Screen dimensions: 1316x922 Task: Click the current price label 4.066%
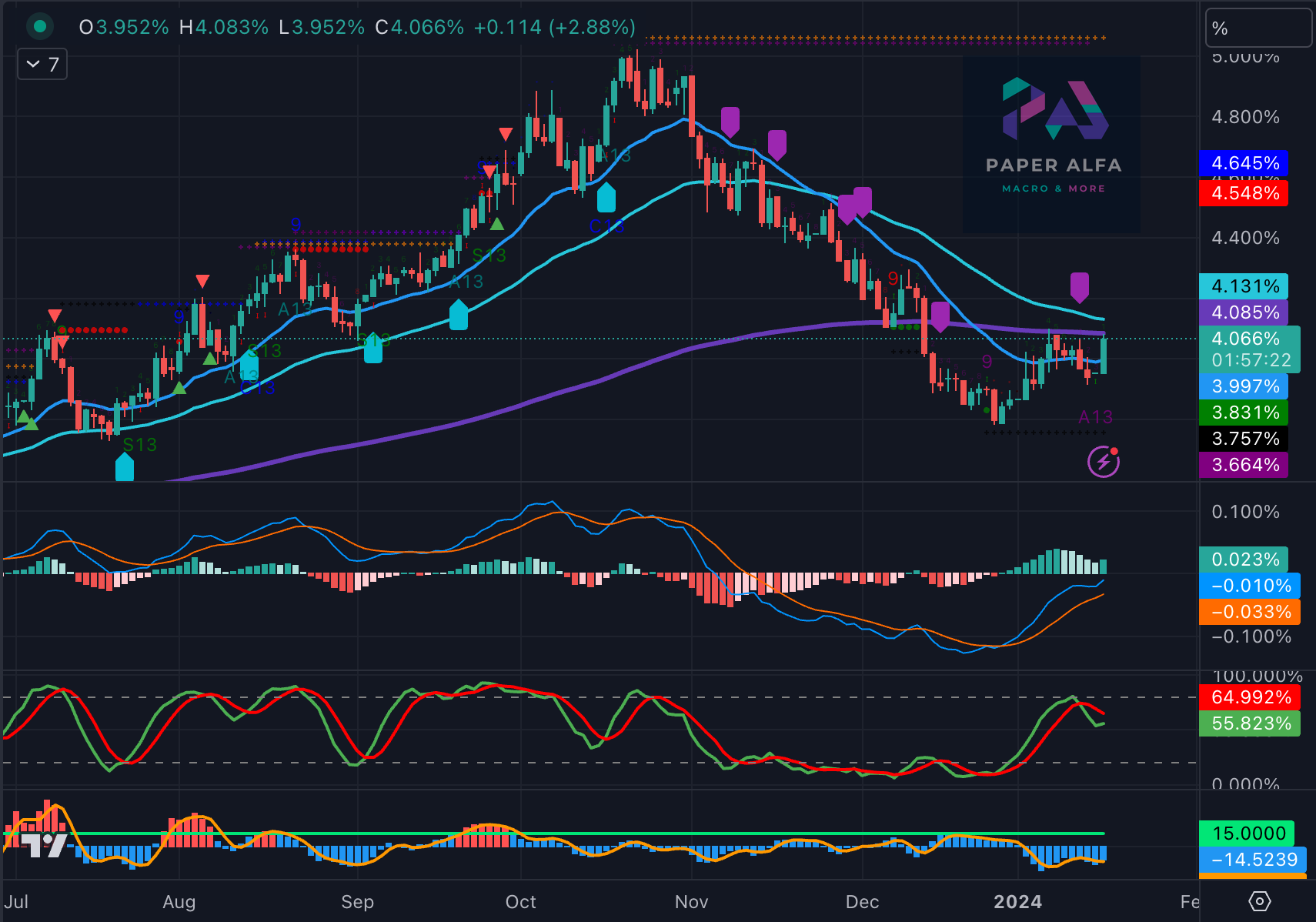click(x=1246, y=339)
